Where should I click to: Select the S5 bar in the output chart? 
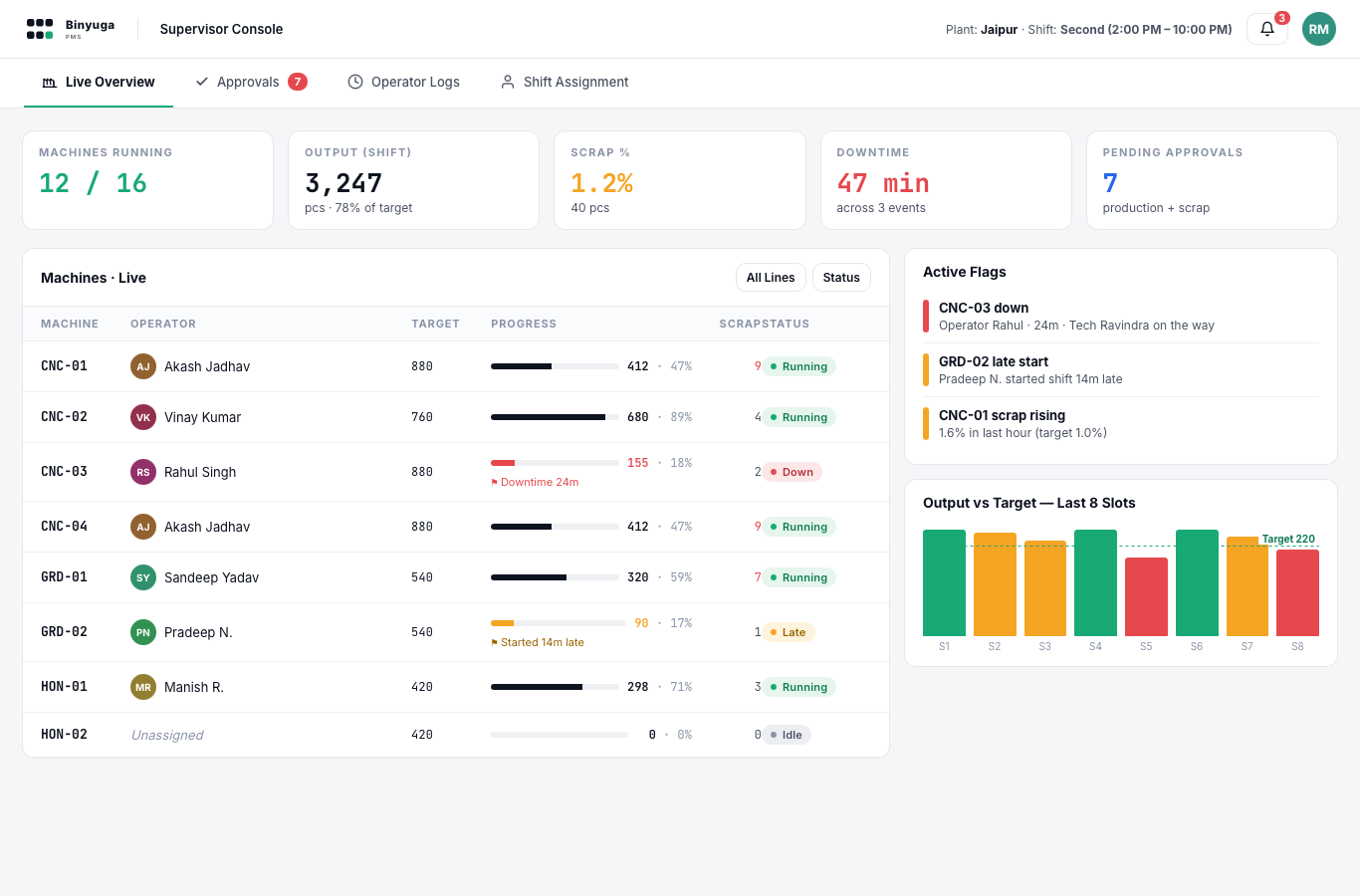point(1146,596)
